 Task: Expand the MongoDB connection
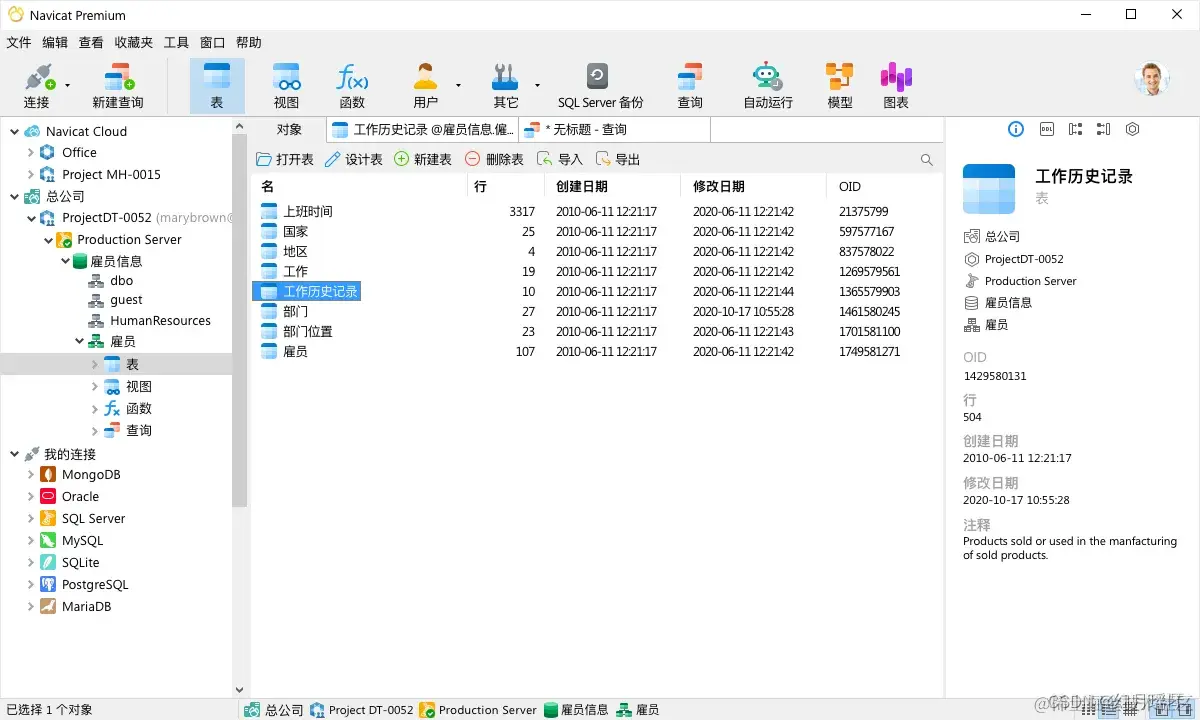[x=32, y=474]
